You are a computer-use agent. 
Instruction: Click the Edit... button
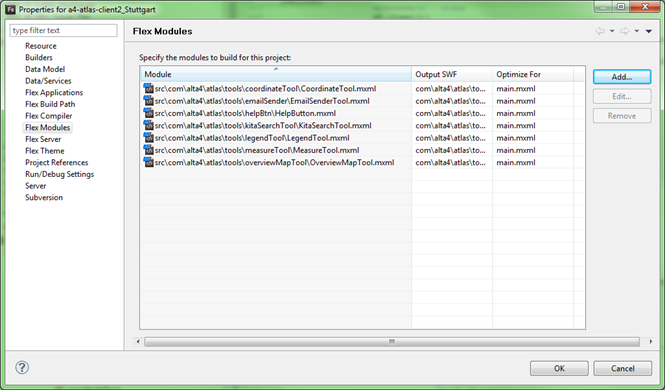click(x=622, y=96)
